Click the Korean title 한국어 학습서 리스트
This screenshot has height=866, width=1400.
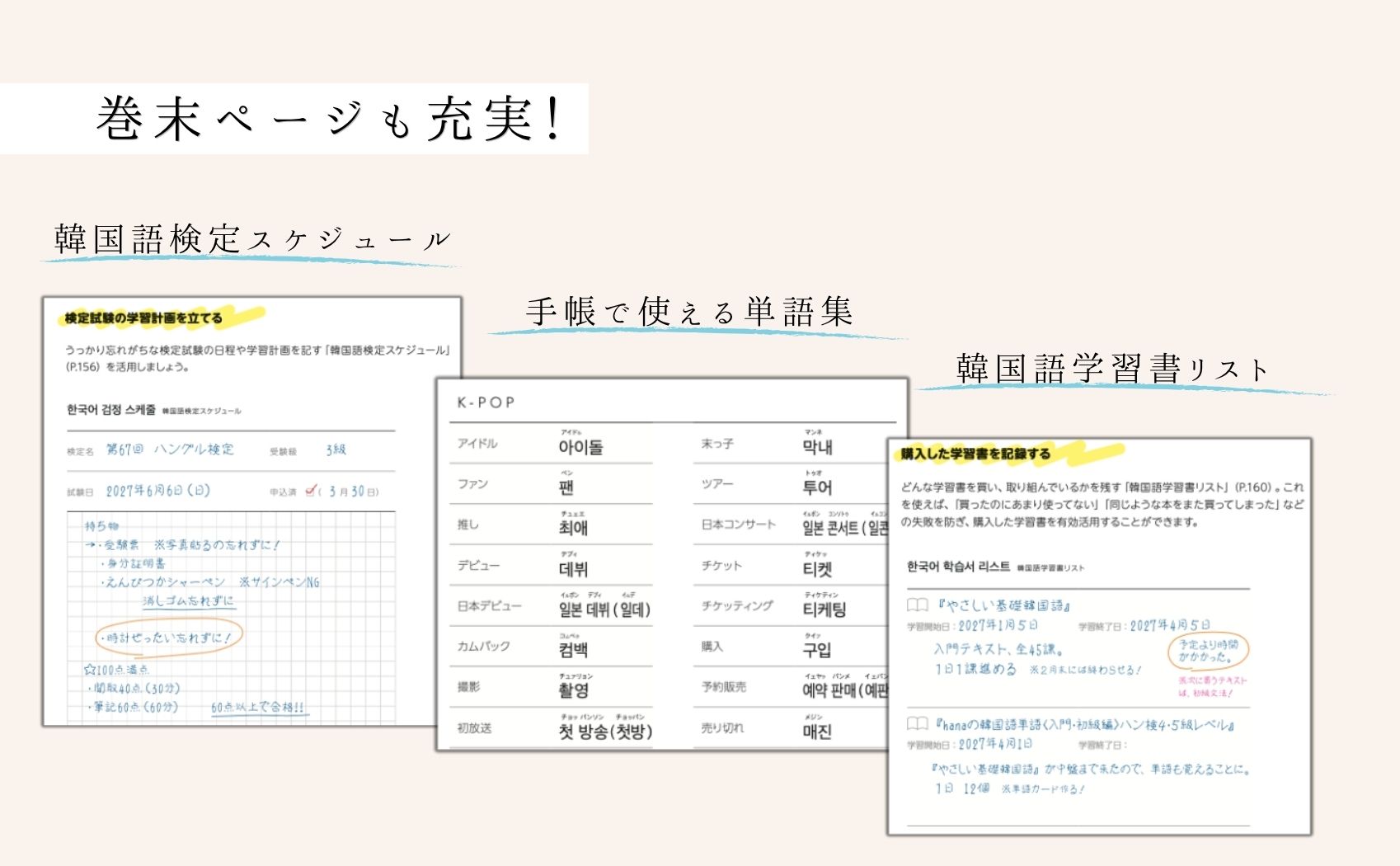[958, 566]
